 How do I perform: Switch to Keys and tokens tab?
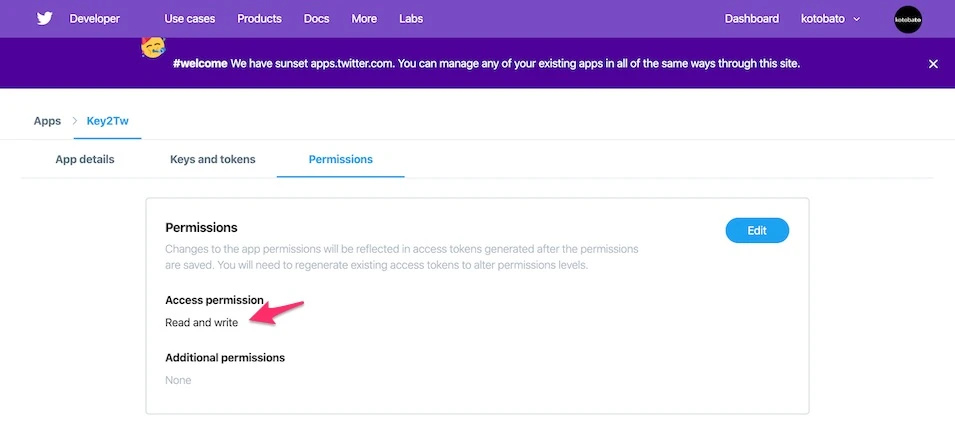click(213, 160)
